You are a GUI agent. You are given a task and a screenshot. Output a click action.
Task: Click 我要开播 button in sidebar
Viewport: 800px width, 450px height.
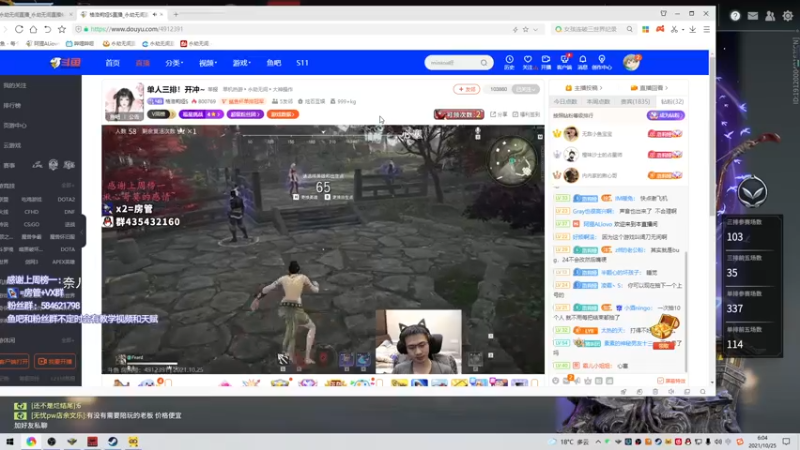(55, 361)
